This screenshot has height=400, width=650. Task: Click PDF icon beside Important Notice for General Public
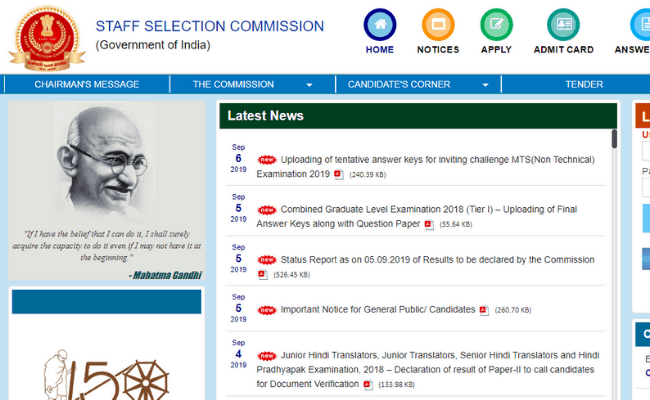point(484,310)
